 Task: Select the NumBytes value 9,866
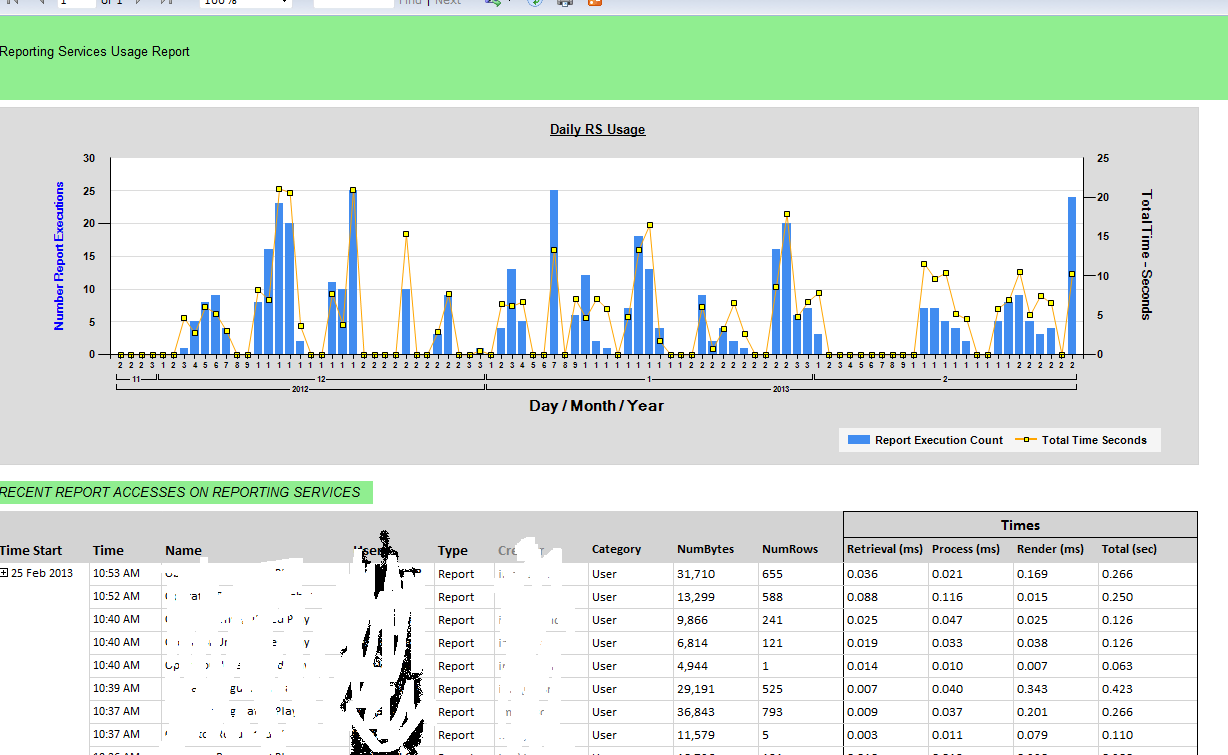[693, 620]
